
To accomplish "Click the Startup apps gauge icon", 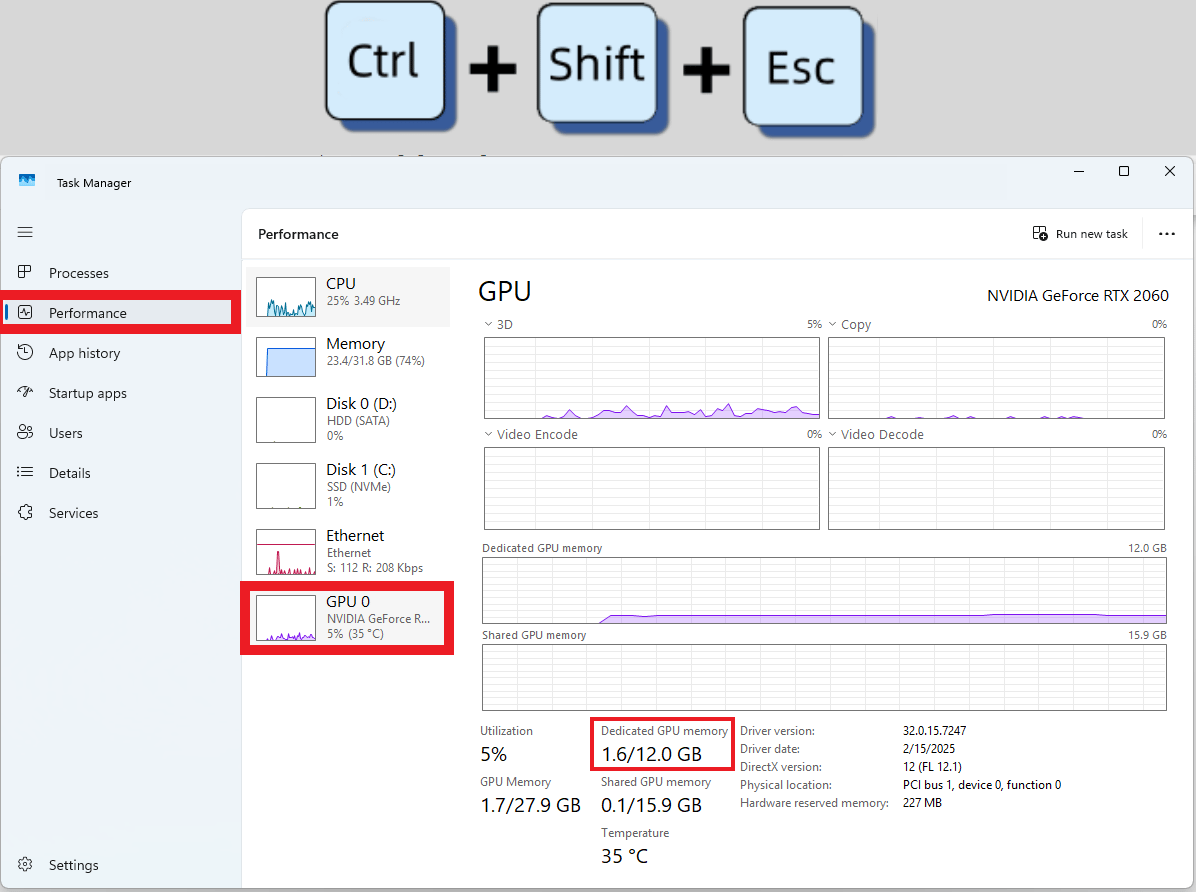I will pyautogui.click(x=25, y=392).
